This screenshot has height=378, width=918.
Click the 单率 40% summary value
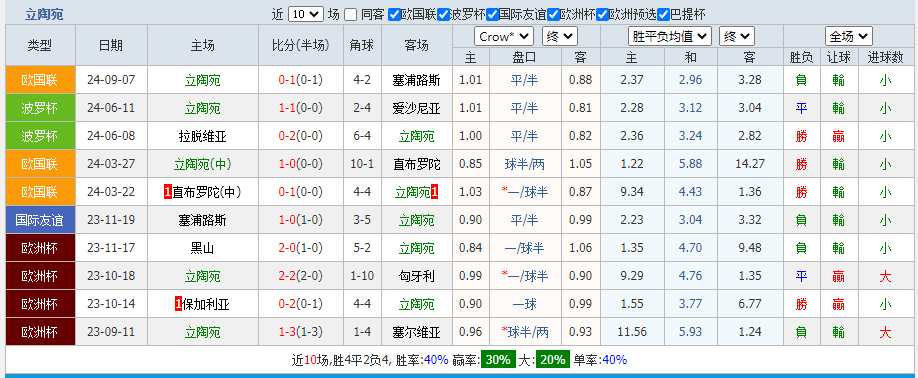coord(615,360)
